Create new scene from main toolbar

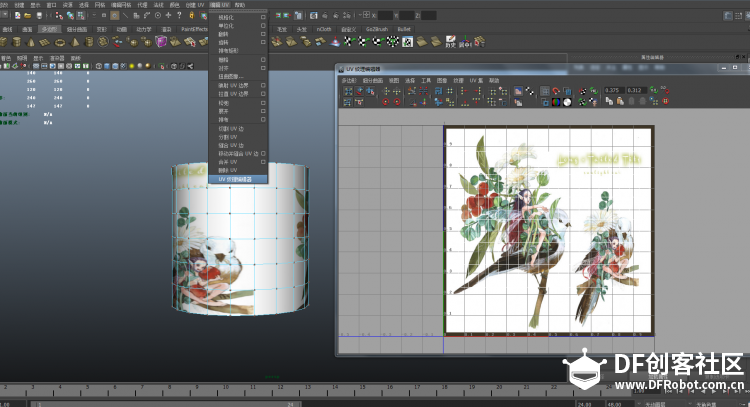[x=18, y=16]
